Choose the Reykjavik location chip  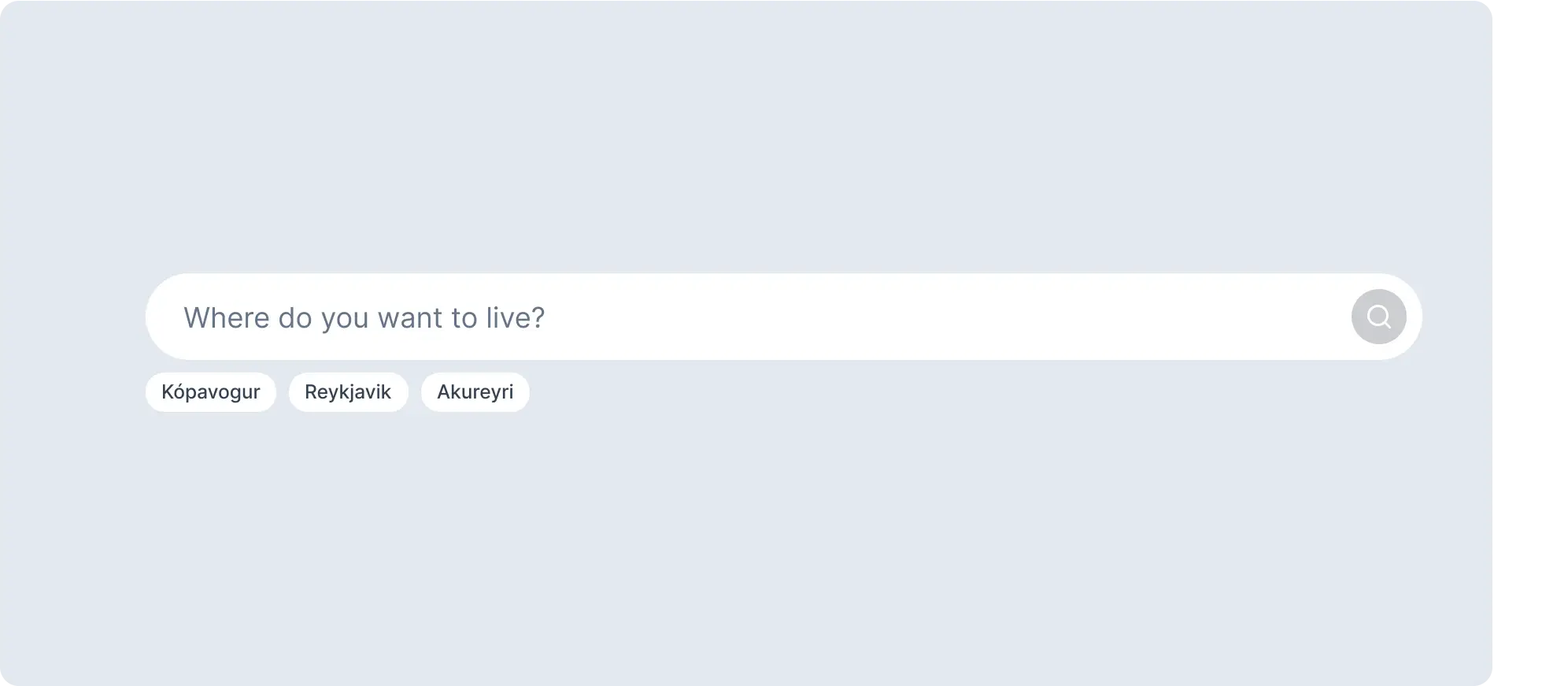pyautogui.click(x=348, y=392)
